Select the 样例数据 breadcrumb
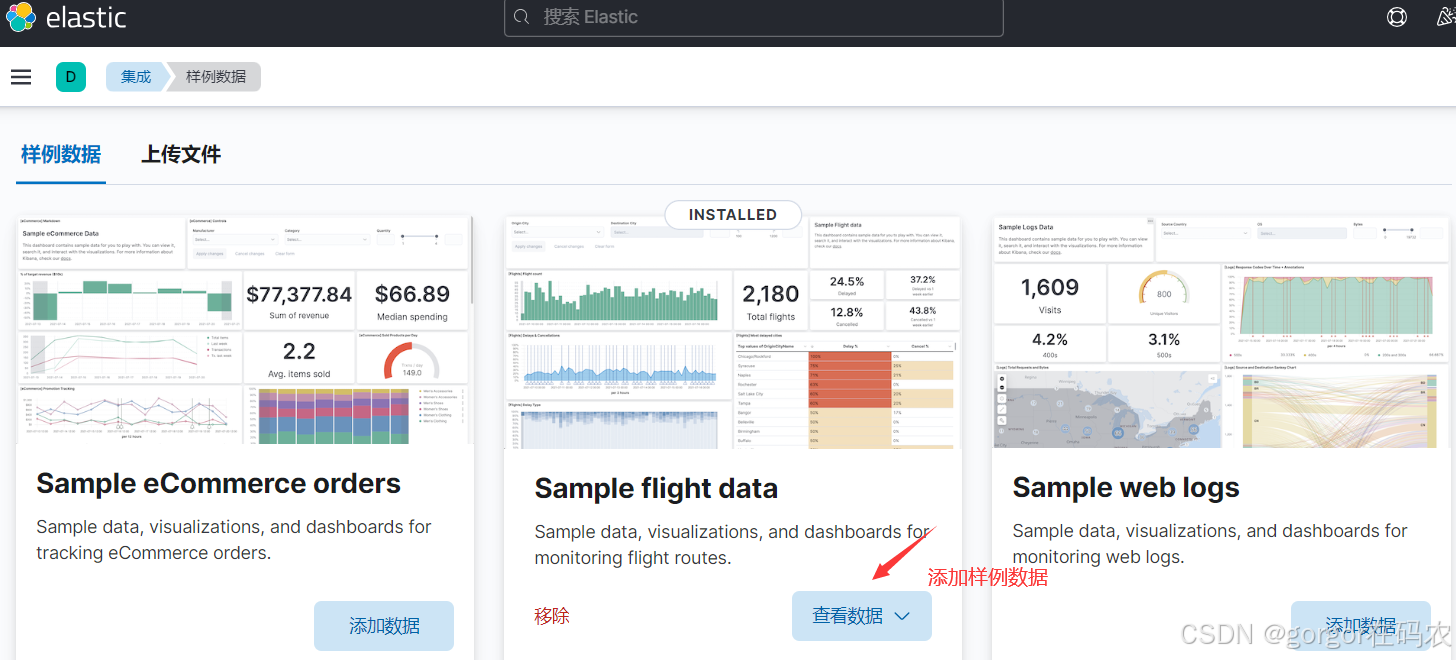Screen dimensions: 1456x660 (x=215, y=76)
